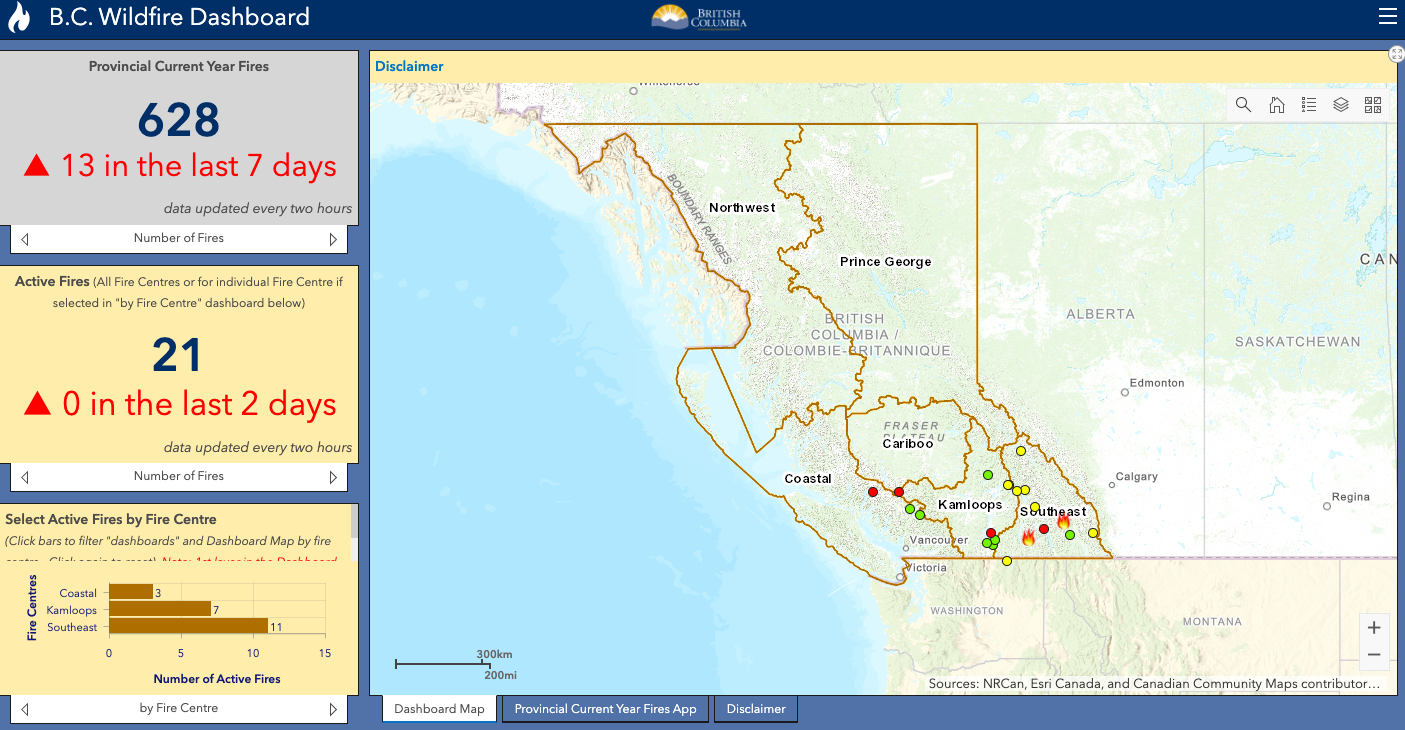Click 'Select Active Fires by Fire Centre' heading
Image resolution: width=1405 pixels, height=730 pixels.
(111, 519)
